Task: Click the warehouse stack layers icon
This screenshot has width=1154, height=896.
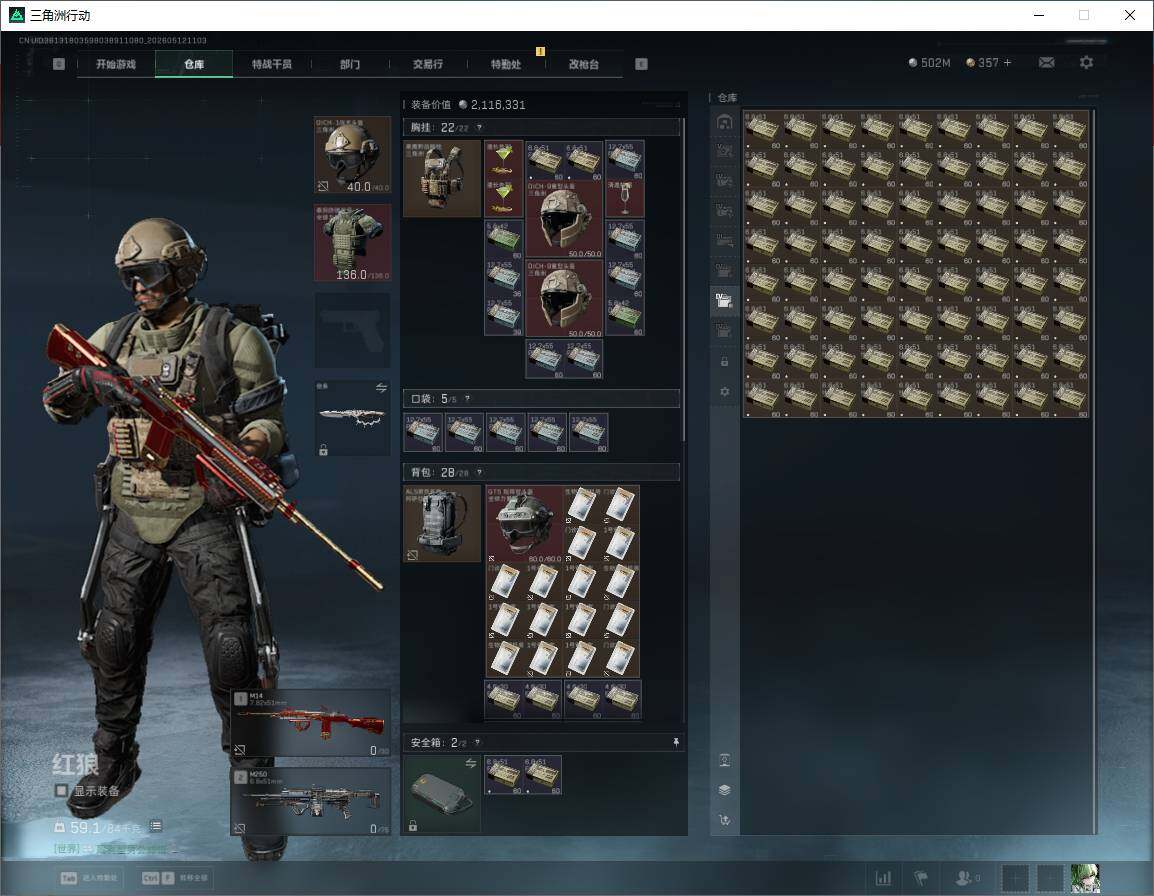Action: 724,790
